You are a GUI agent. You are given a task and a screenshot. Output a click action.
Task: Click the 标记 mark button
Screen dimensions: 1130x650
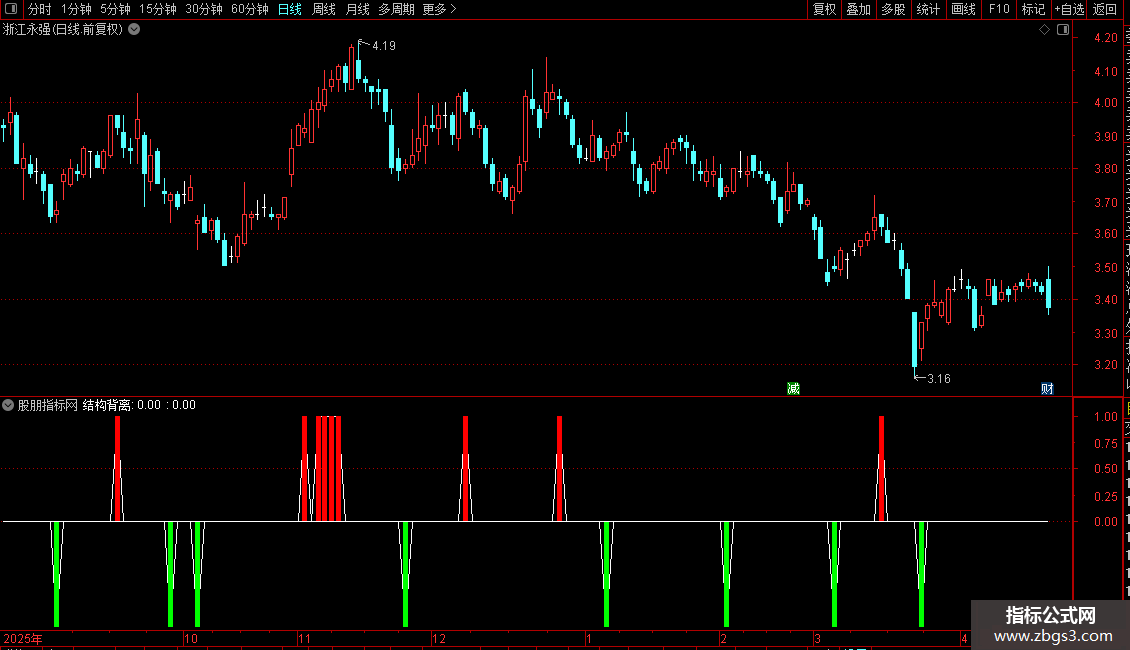(1033, 9)
